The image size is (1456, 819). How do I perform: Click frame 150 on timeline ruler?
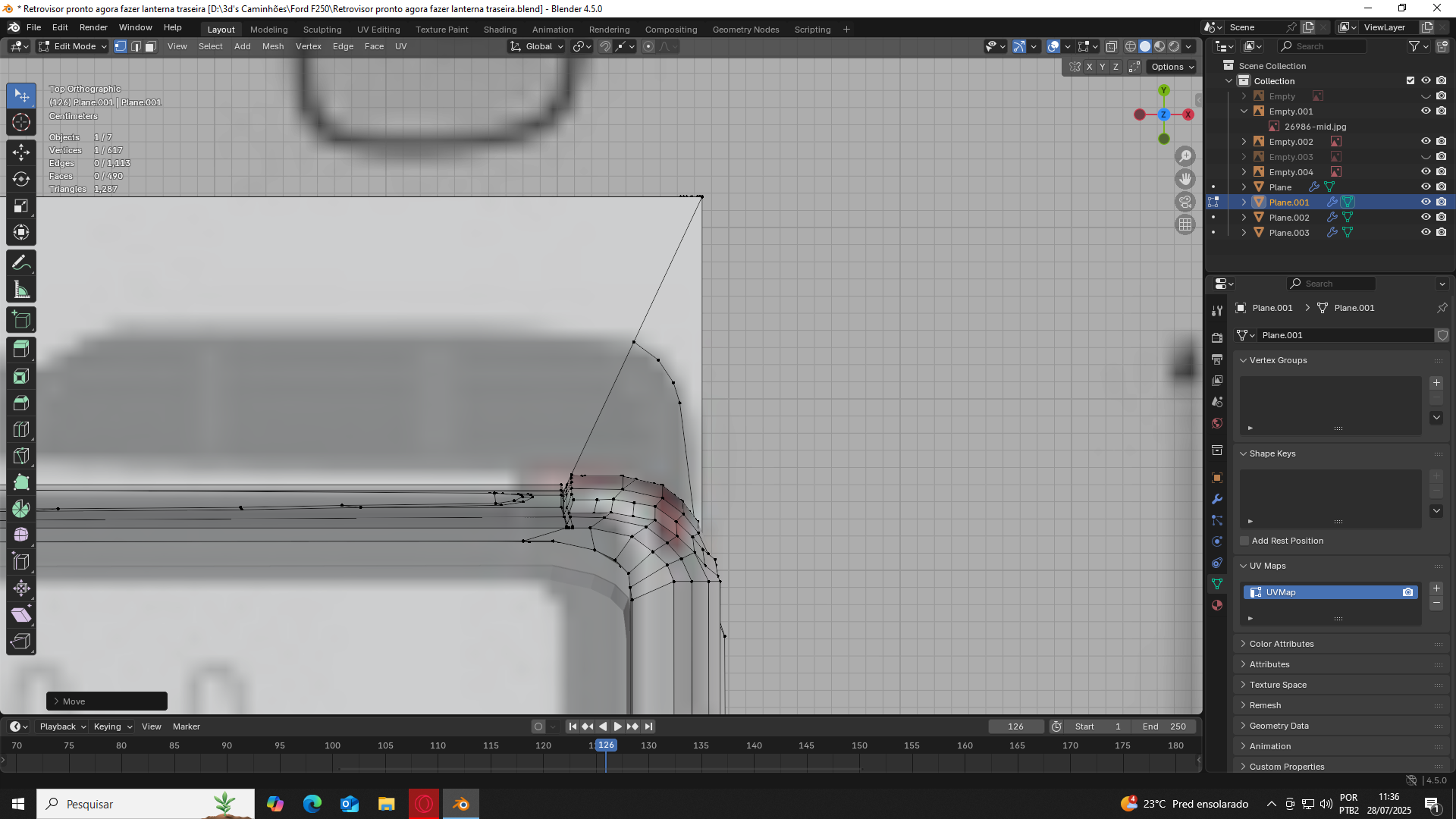tap(859, 745)
